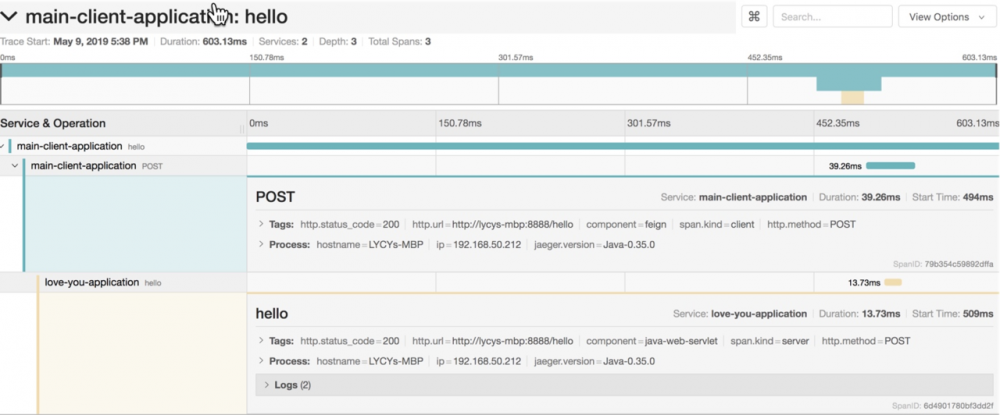1000x415 pixels.
Task: Collapse the trace header chevron
Action: pos(10,17)
